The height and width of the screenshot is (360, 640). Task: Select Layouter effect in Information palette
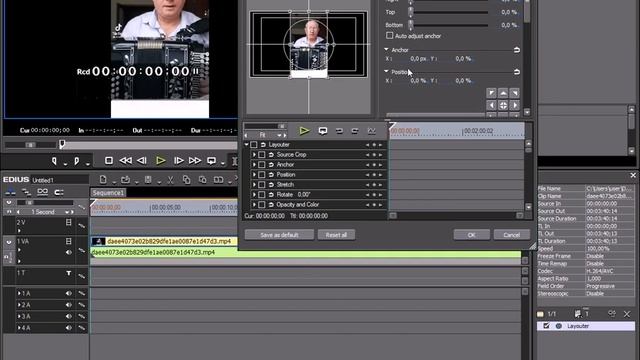pyautogui.click(x=586, y=326)
